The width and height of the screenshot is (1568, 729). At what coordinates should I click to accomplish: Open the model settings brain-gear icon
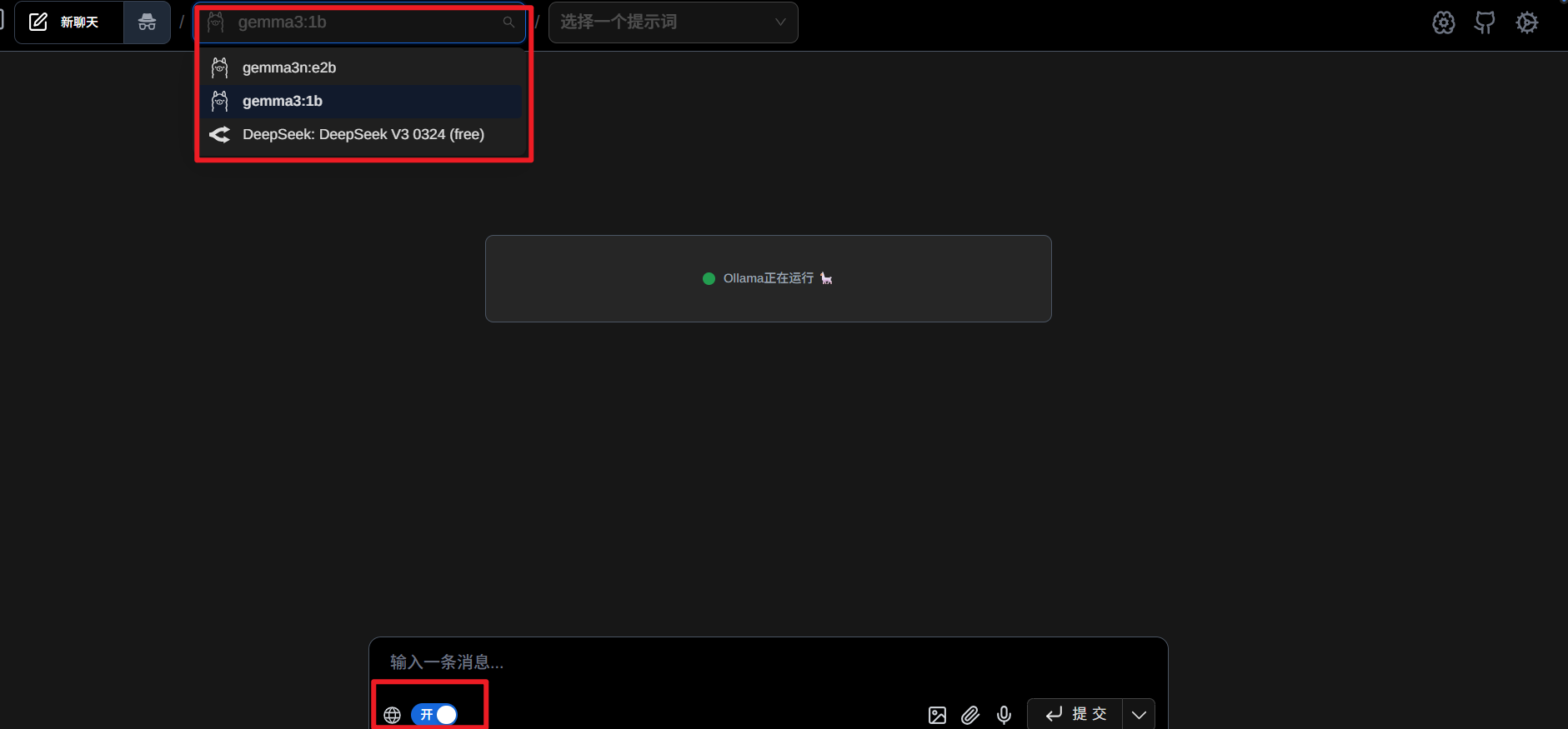tap(1444, 22)
